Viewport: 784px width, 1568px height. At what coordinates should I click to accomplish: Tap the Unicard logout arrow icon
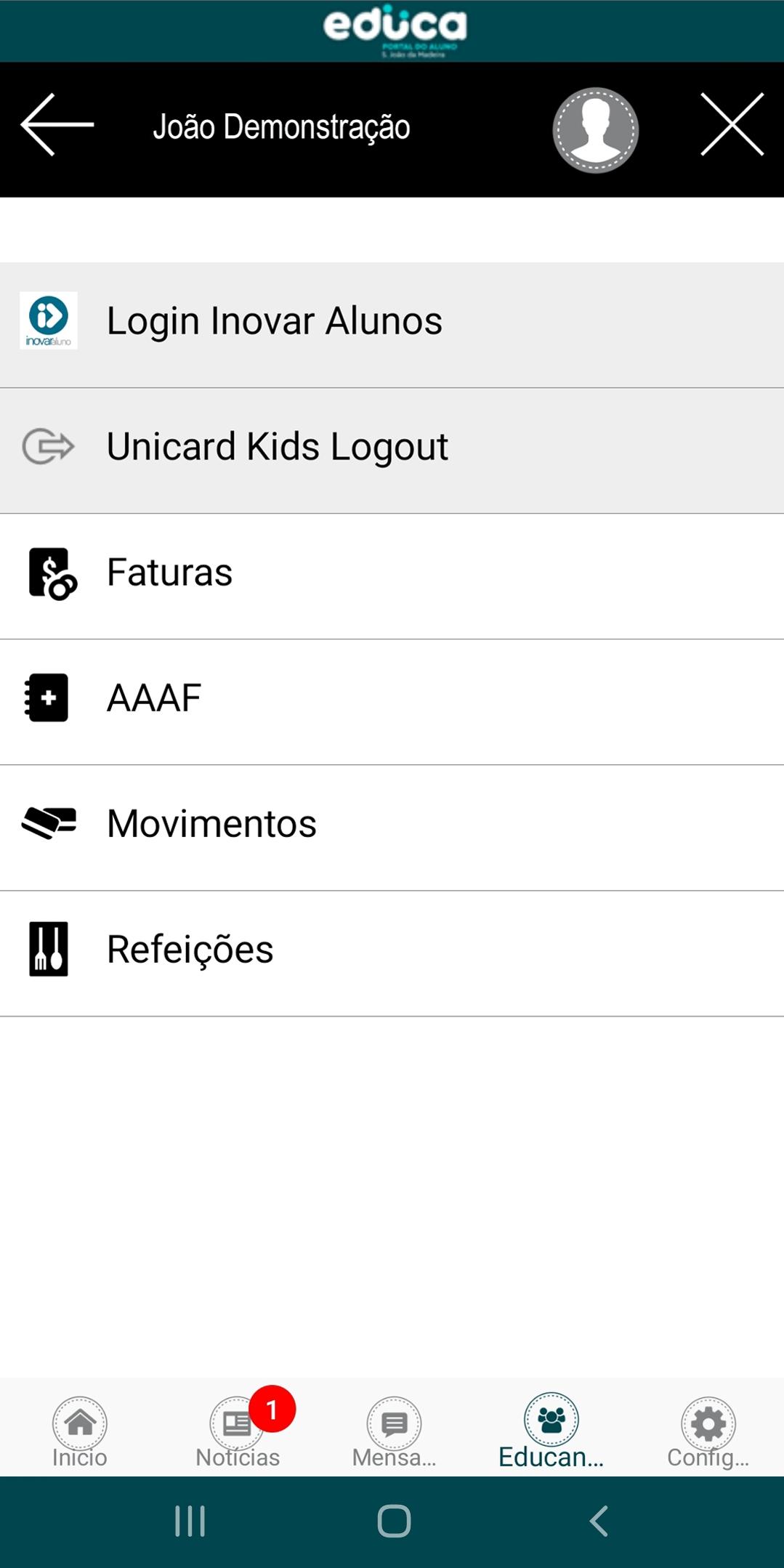pyautogui.click(x=48, y=446)
